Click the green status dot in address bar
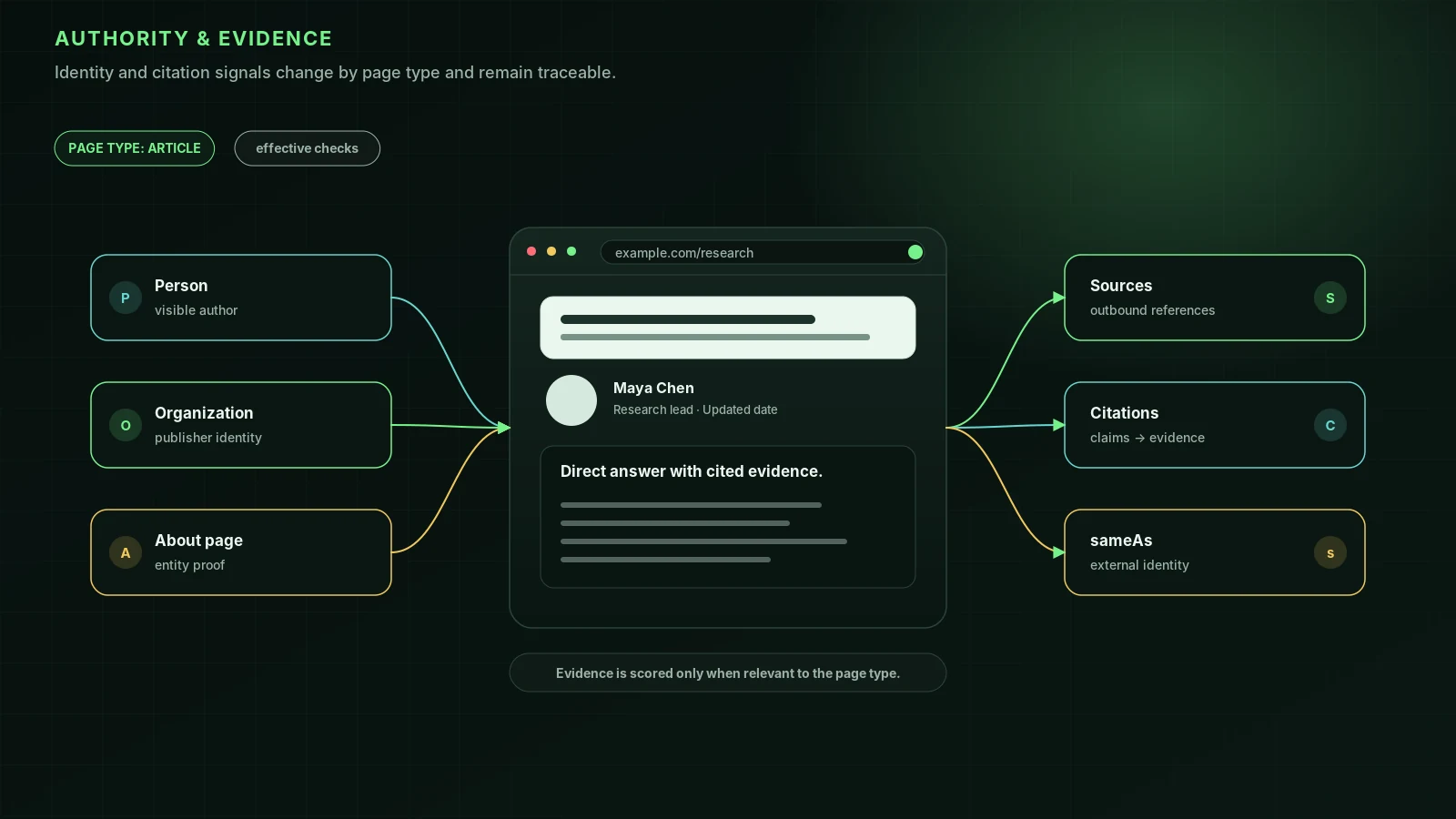Screen dimensions: 1456x819 [x=915, y=252]
